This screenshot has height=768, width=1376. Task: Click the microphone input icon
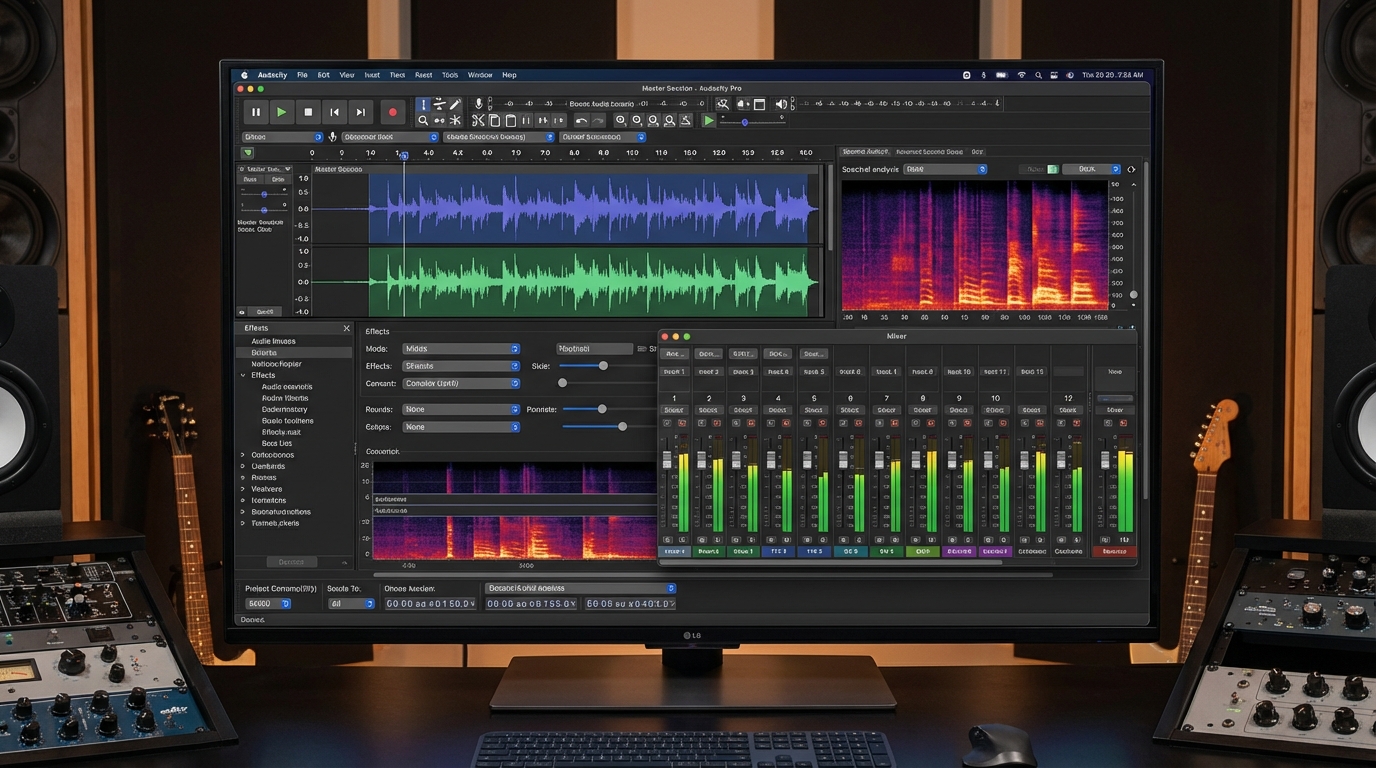(478, 102)
